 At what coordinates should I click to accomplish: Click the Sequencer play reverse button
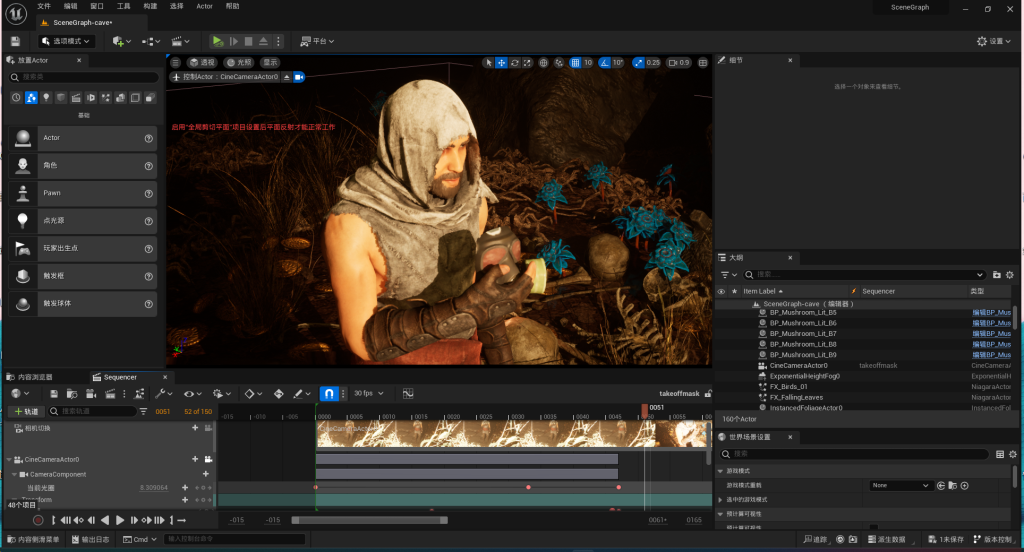105,521
